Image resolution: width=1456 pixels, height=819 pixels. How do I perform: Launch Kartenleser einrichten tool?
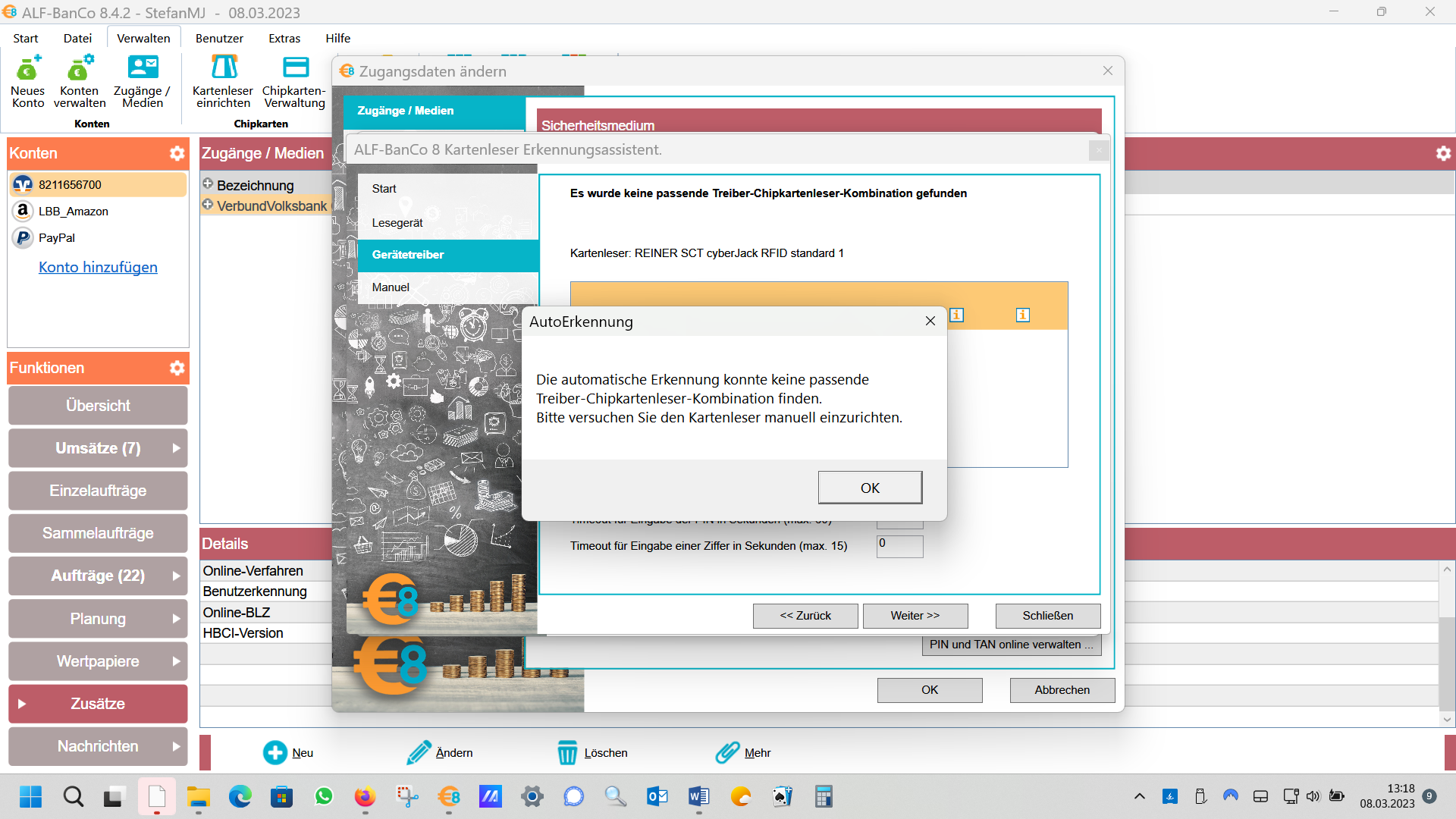(x=223, y=81)
